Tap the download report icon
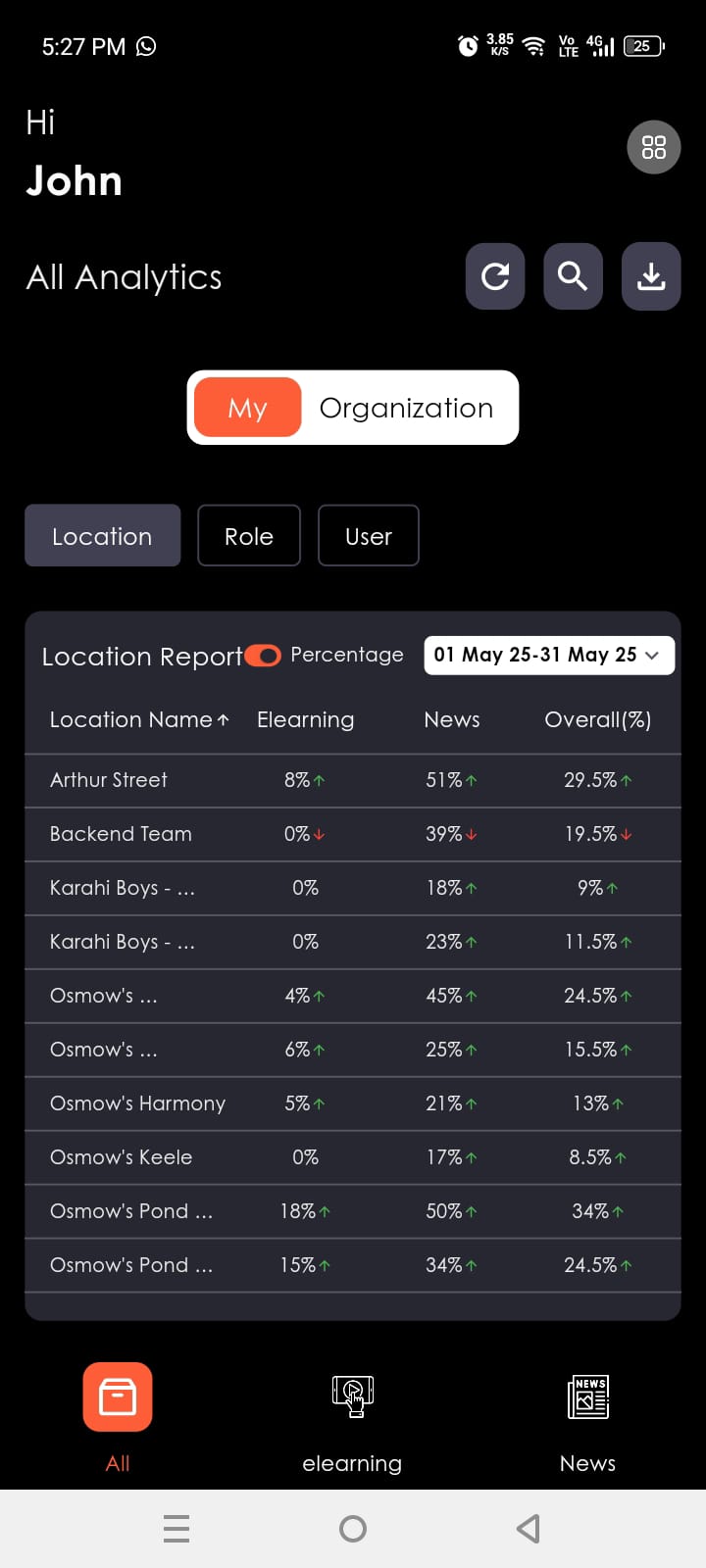The image size is (706, 1568). 651,276
